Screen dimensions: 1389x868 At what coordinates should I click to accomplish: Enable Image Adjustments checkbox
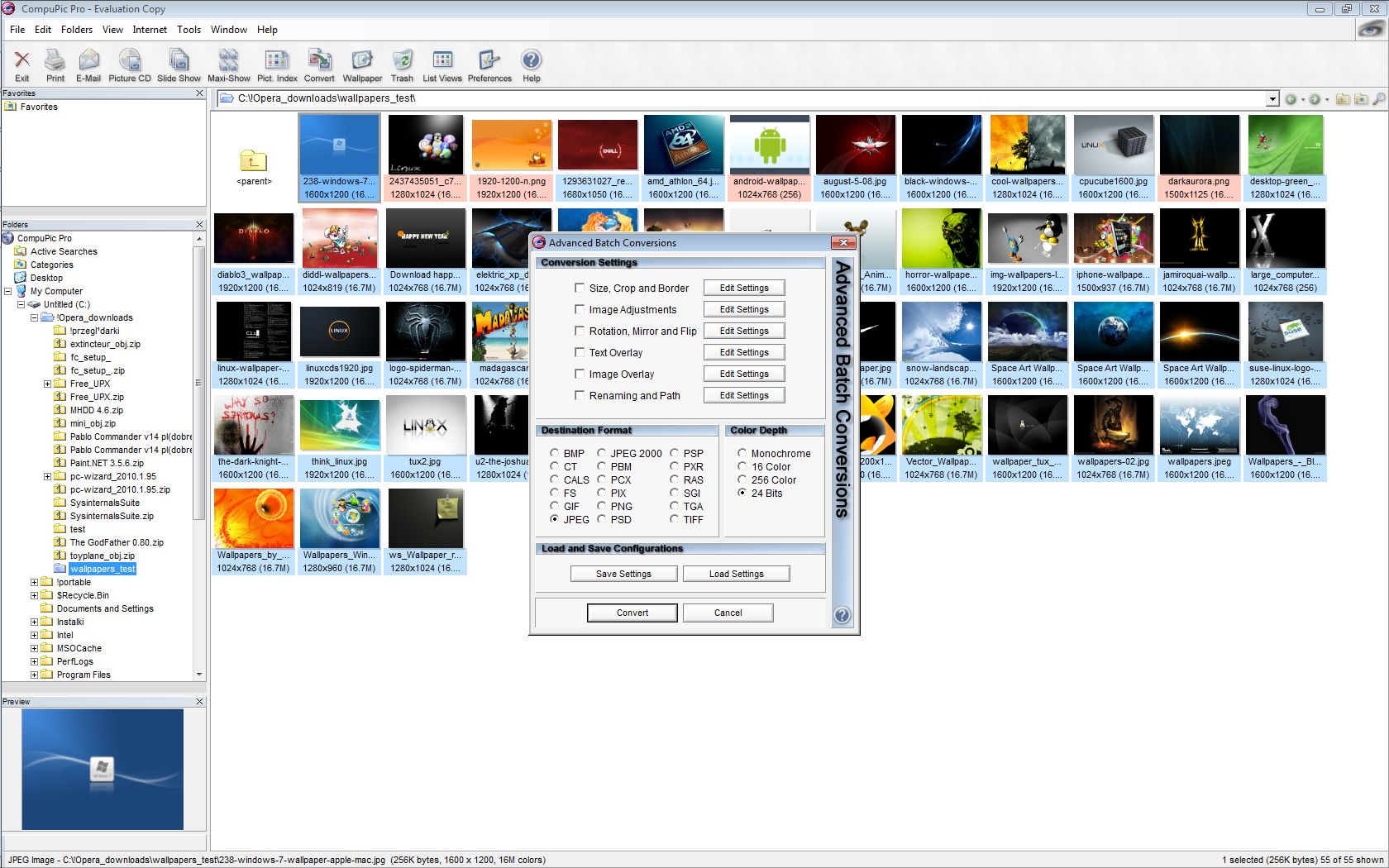(x=580, y=309)
